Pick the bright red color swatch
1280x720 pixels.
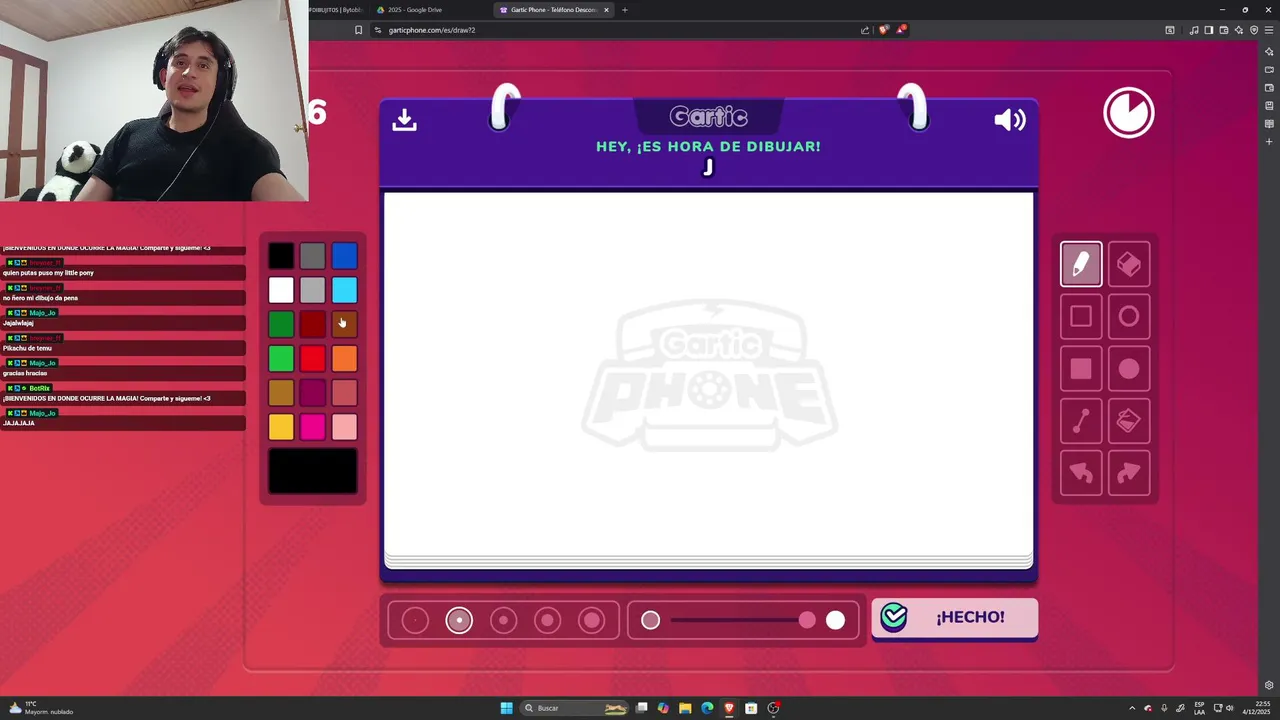click(x=313, y=358)
